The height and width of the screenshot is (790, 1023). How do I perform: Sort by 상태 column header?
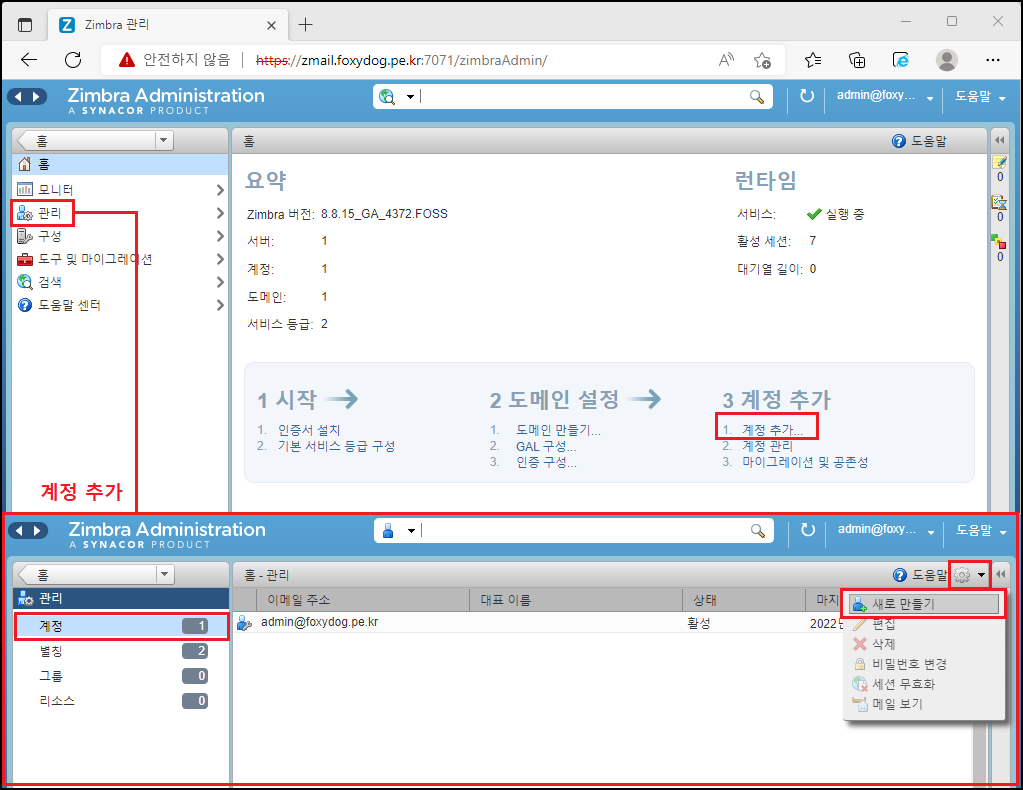(x=744, y=600)
